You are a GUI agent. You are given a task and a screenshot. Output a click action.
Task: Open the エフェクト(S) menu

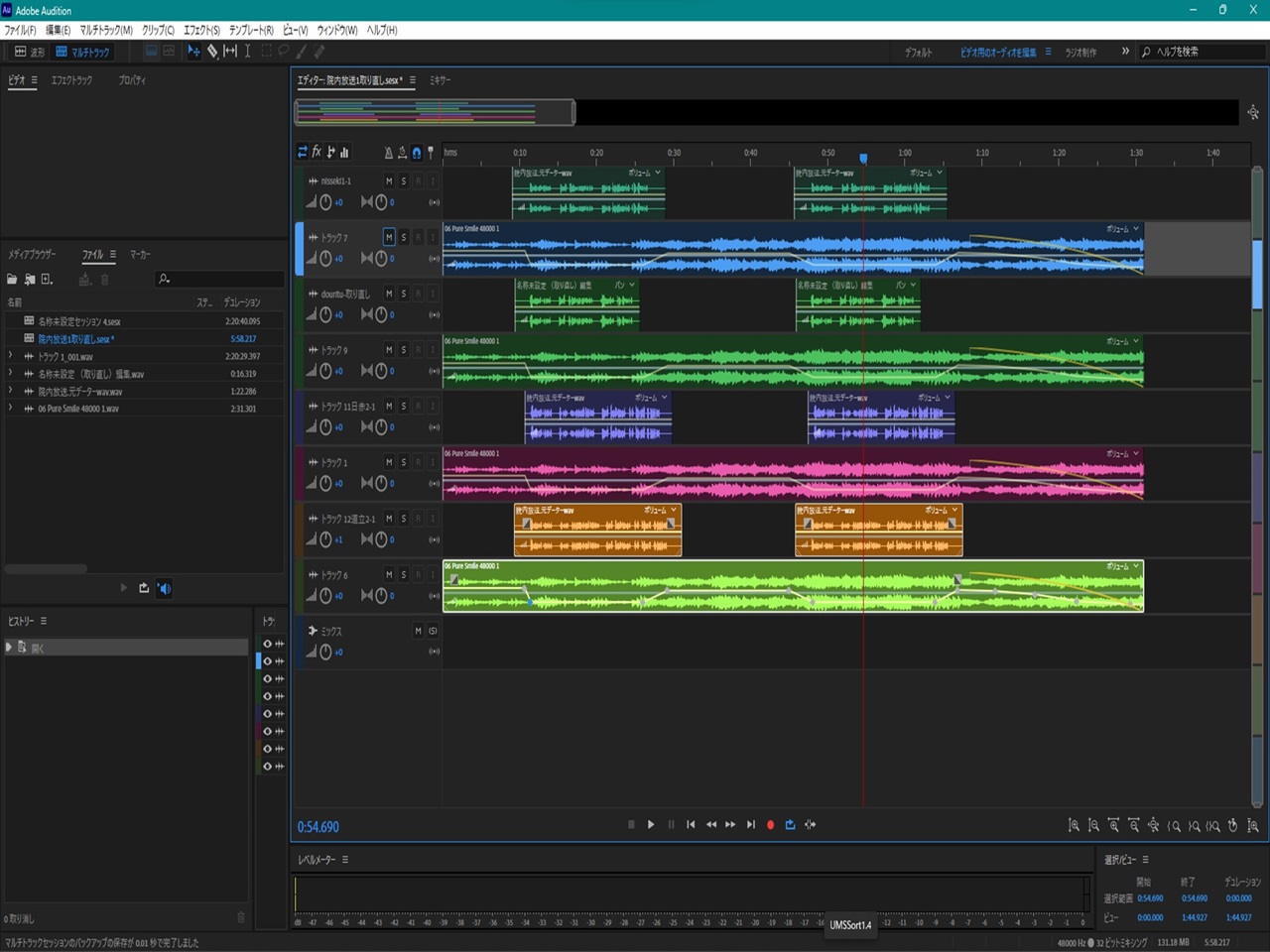point(201,31)
